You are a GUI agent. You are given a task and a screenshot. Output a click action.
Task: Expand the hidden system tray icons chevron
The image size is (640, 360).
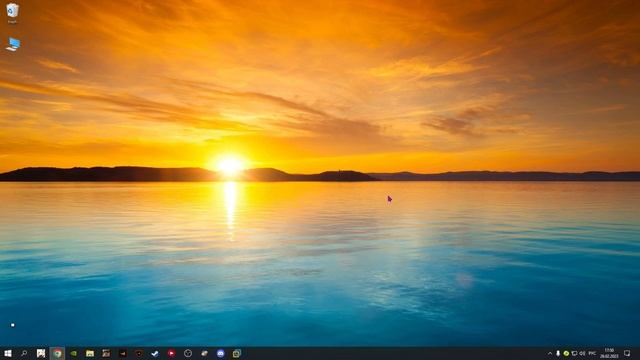(550, 353)
